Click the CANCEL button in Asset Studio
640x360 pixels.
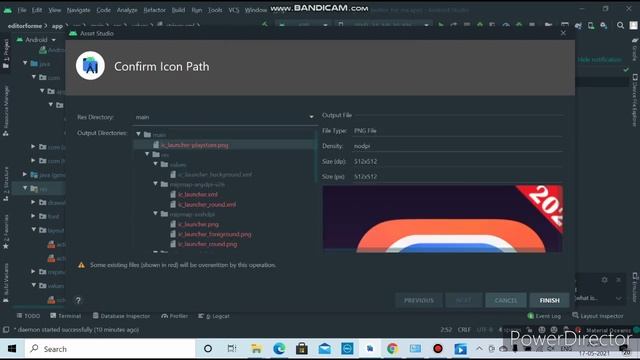(506, 300)
